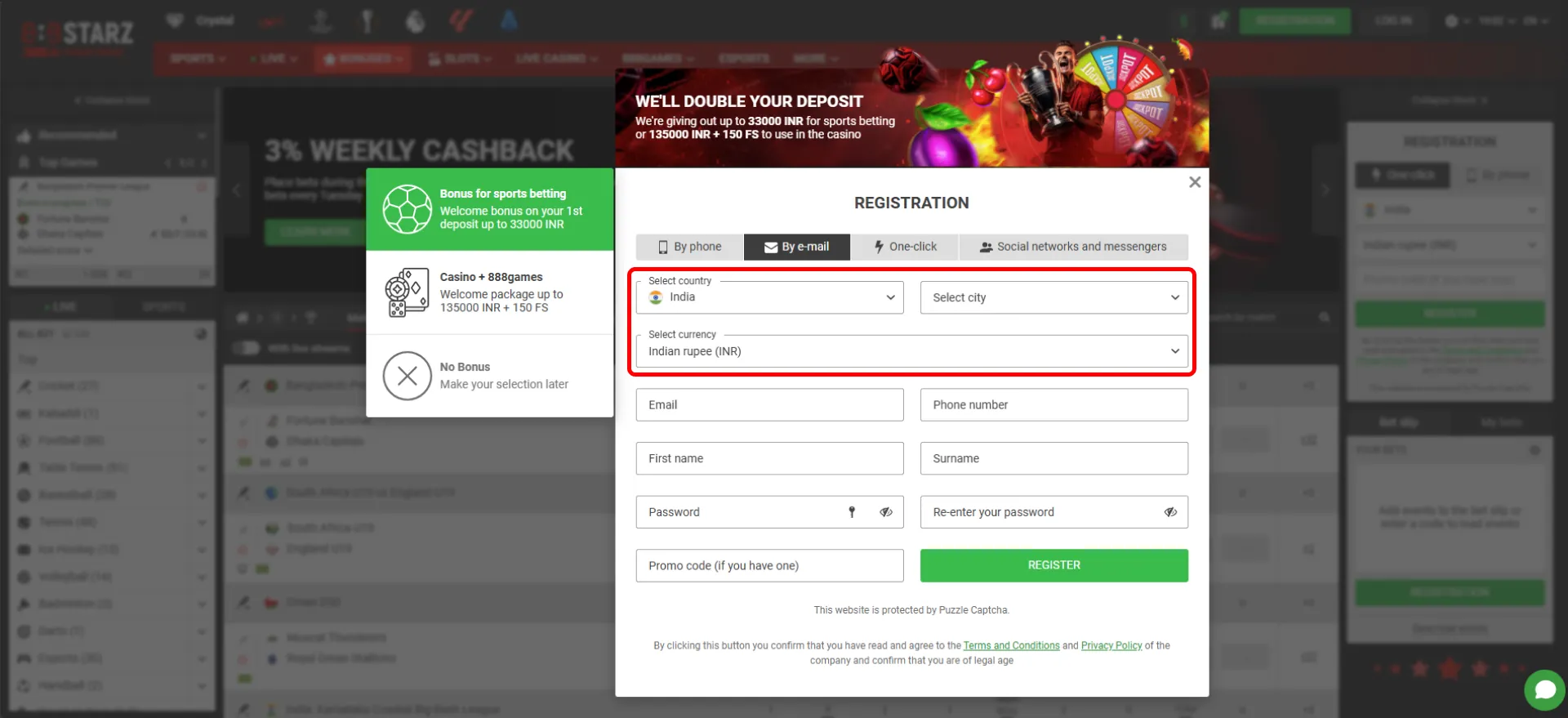Expand the Football row in the sports sidebar
Screen dimensions: 1568x718
[113, 440]
